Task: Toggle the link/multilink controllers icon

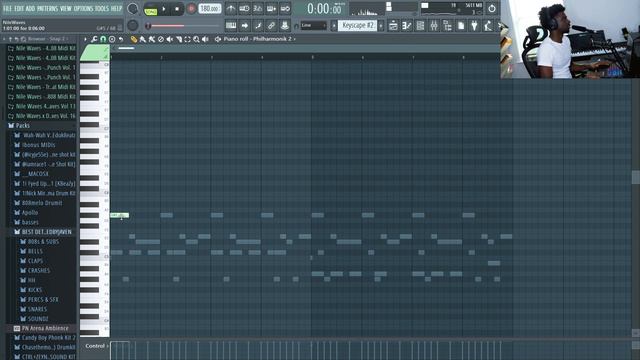Action: [271, 26]
